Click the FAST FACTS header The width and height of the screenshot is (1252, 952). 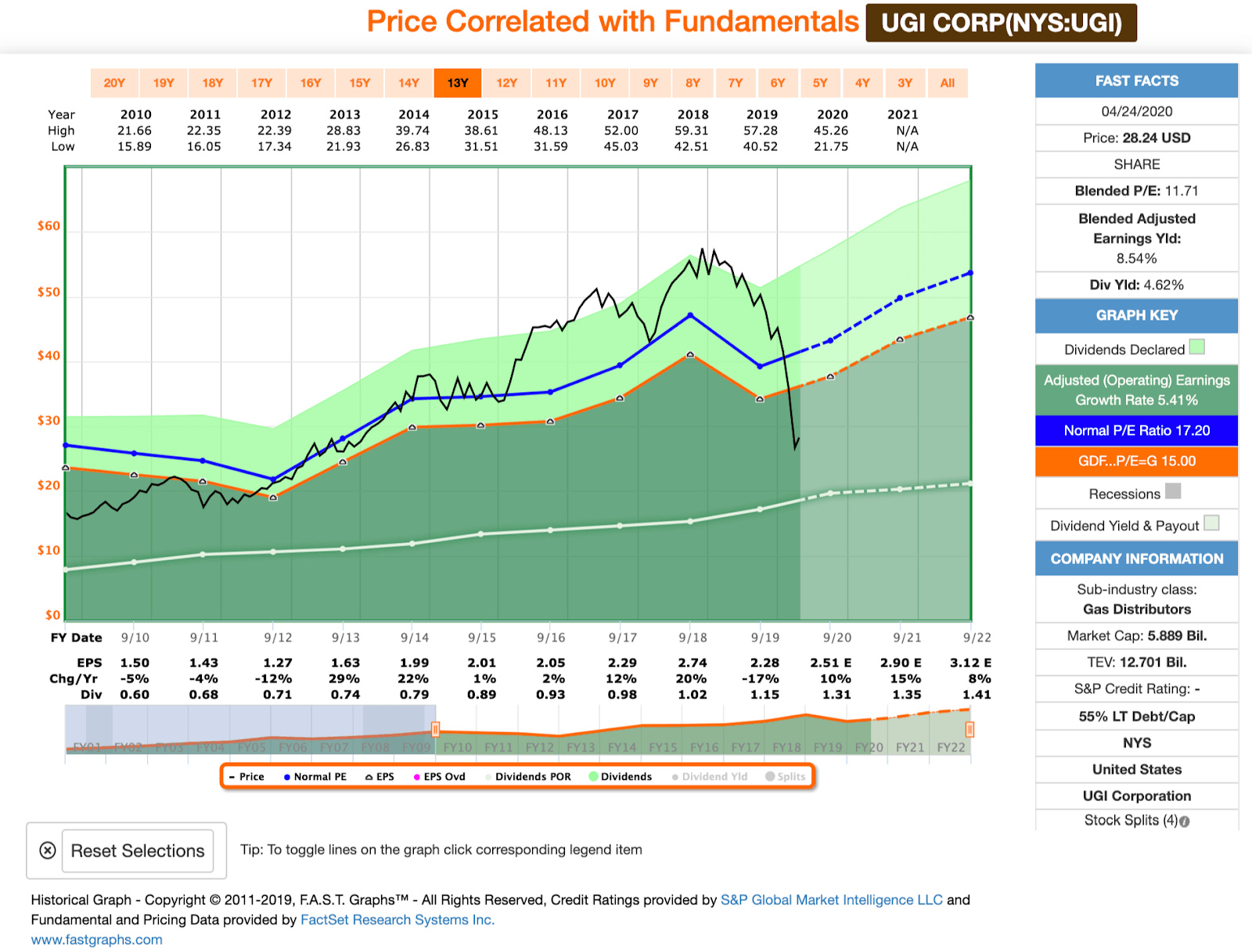(x=1136, y=81)
